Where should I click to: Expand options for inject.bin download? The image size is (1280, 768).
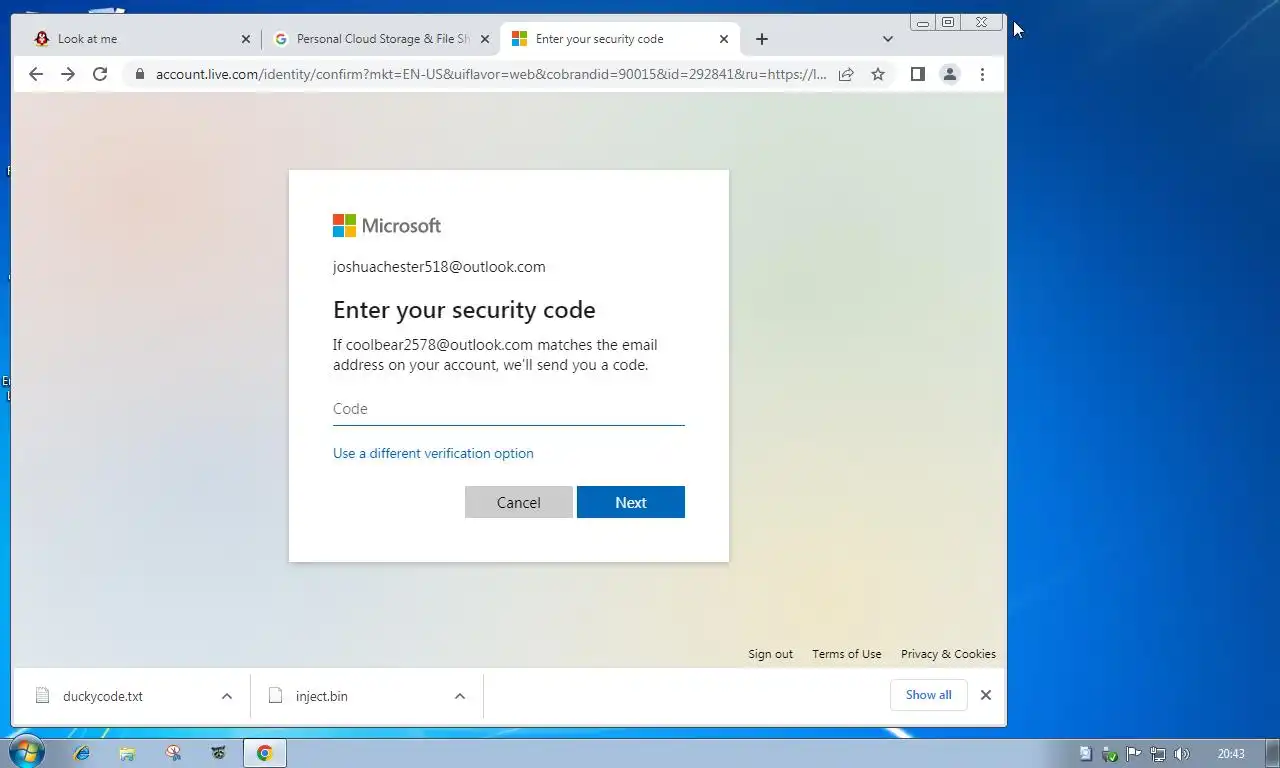pos(460,696)
